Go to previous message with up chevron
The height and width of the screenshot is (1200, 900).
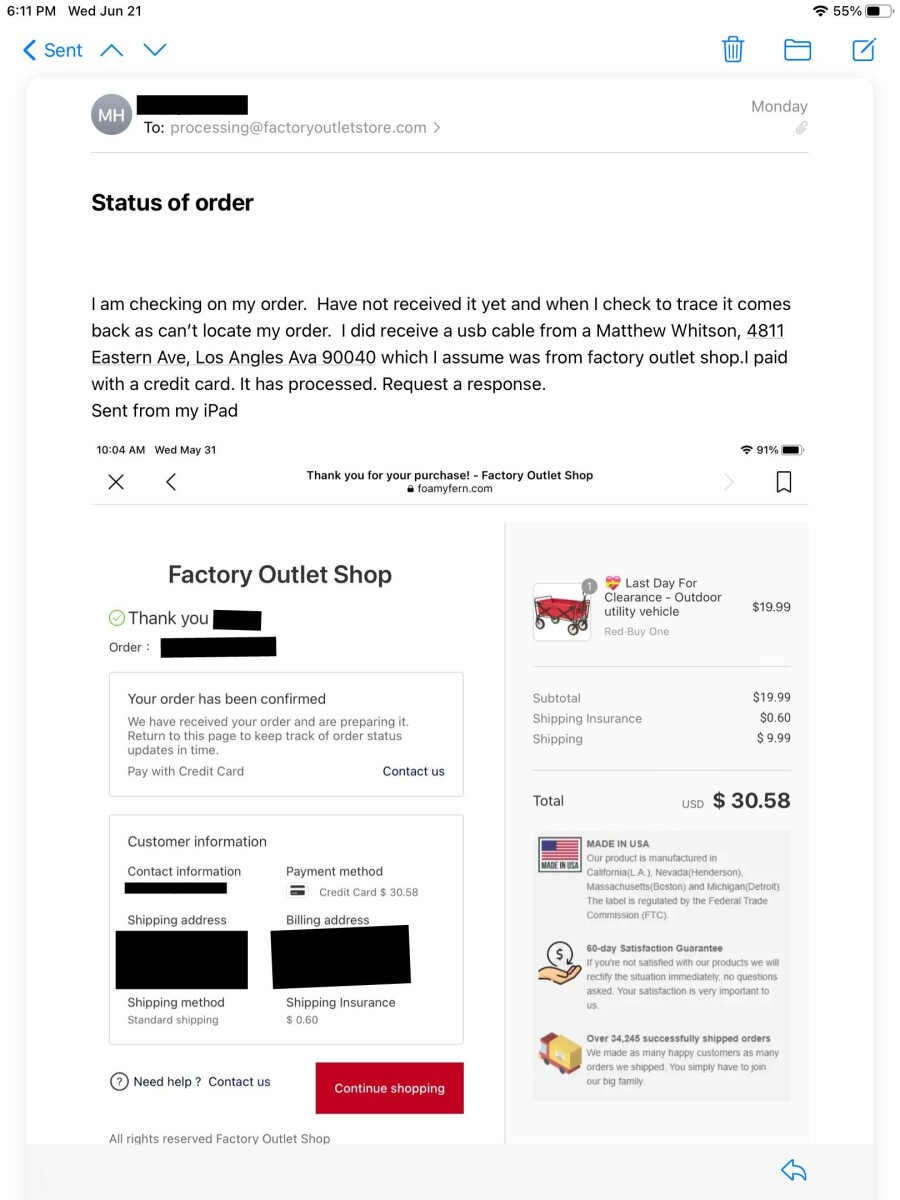[x=112, y=50]
